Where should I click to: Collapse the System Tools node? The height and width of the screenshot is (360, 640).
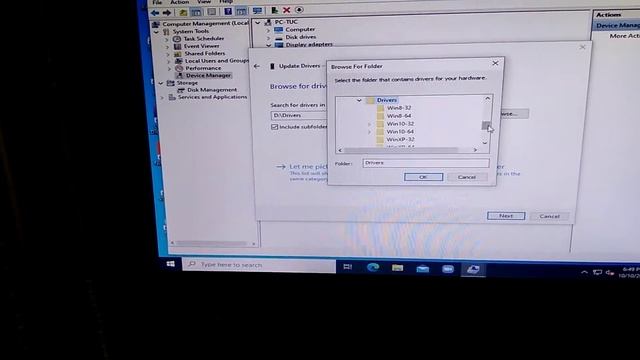[156, 32]
